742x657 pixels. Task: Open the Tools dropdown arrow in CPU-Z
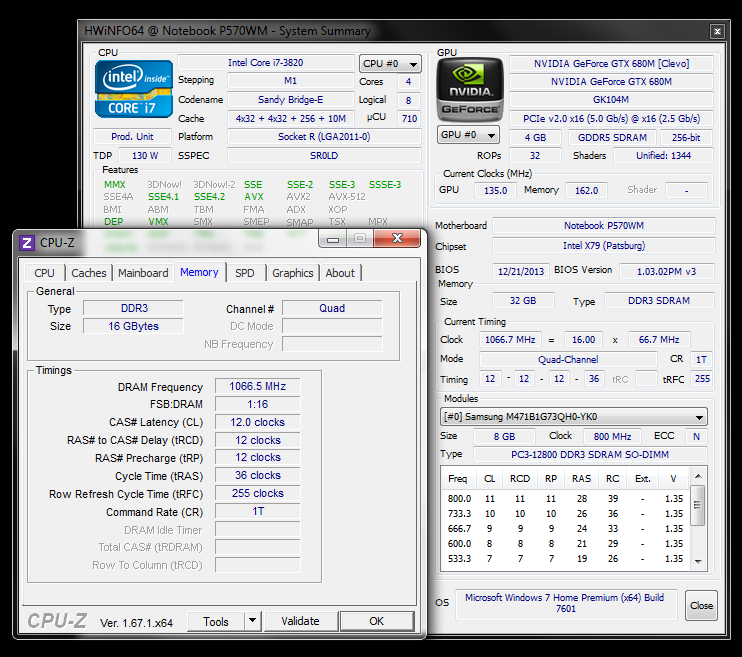253,621
